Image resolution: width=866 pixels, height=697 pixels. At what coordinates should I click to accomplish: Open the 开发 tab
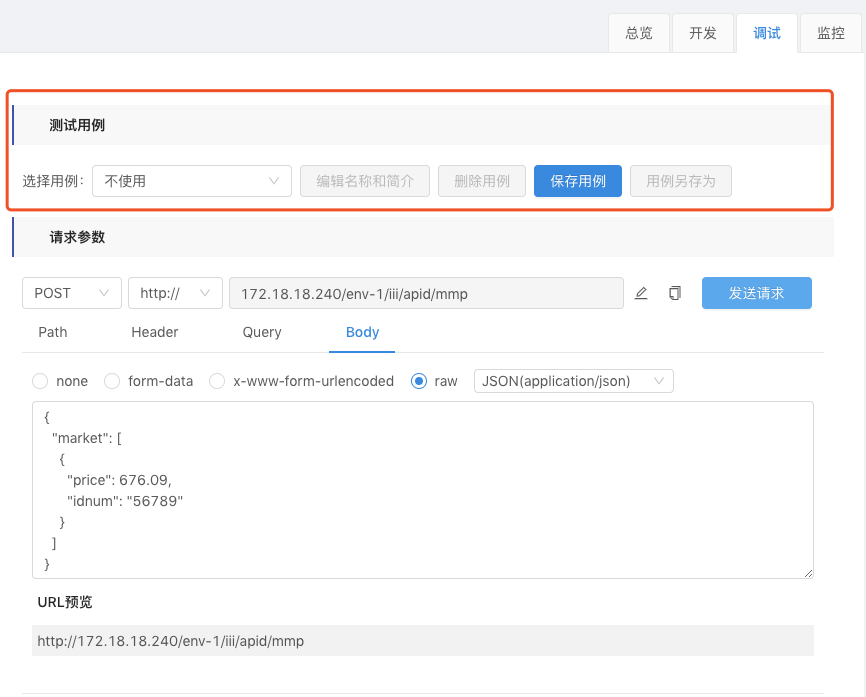click(703, 33)
